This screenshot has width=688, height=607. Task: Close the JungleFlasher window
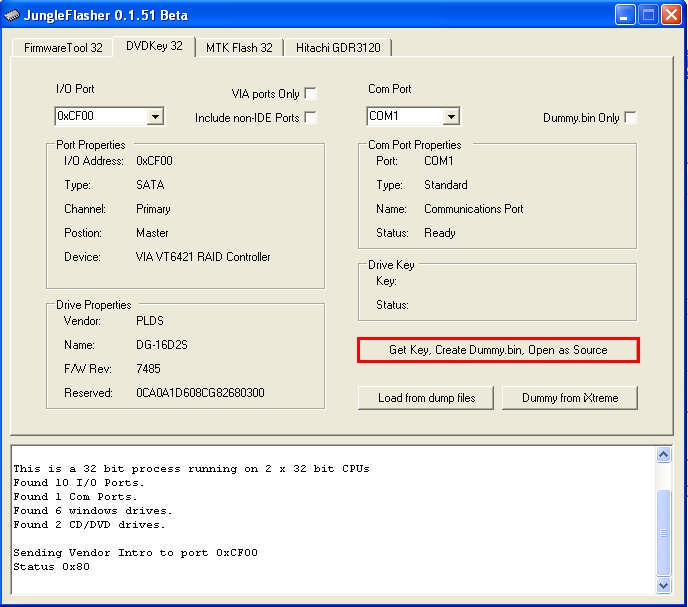(671, 15)
